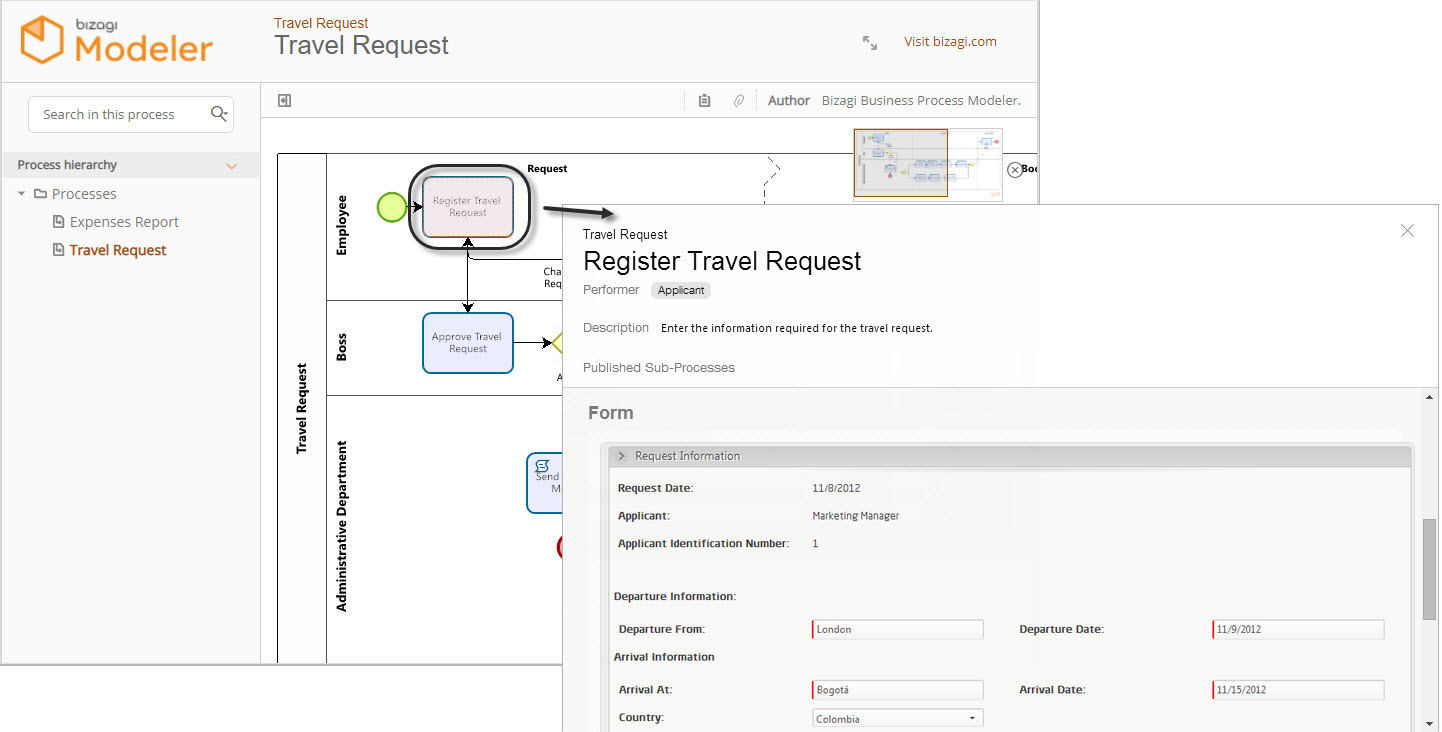Viewport: 1442px width, 732px height.
Task: Select the Approve Travel Request task
Action: [468, 343]
